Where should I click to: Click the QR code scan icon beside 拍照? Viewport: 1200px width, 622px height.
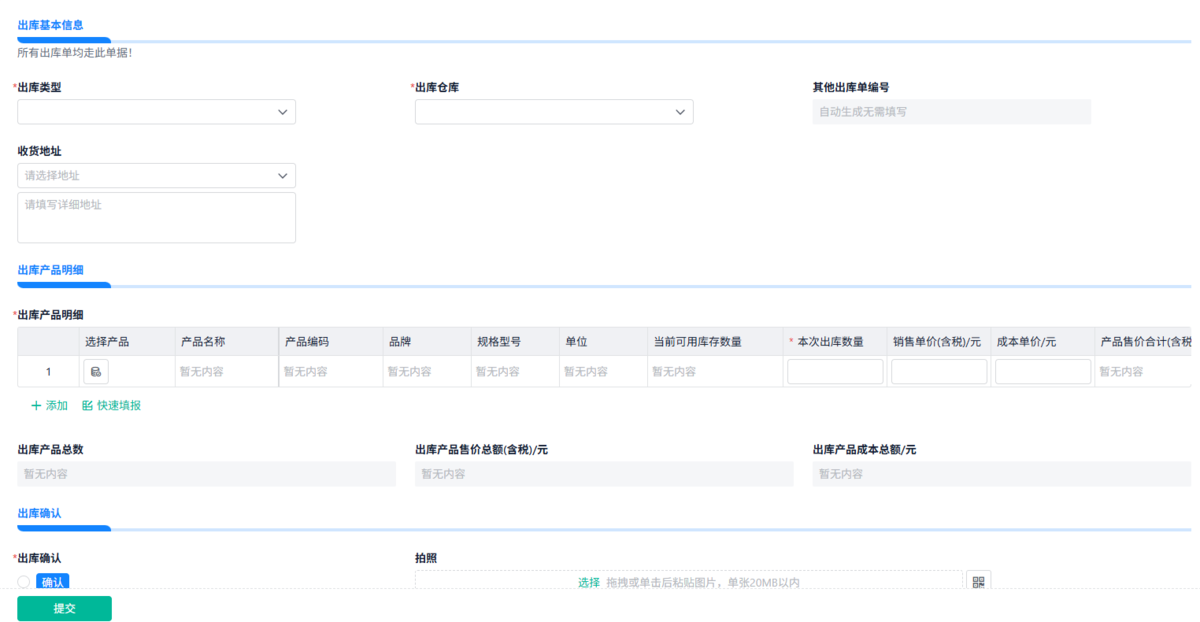point(977,582)
